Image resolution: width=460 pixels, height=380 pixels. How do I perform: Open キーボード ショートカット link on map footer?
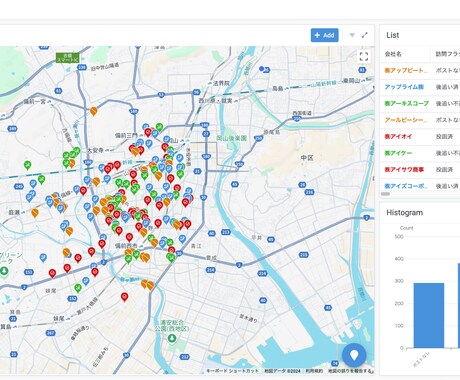232,371
